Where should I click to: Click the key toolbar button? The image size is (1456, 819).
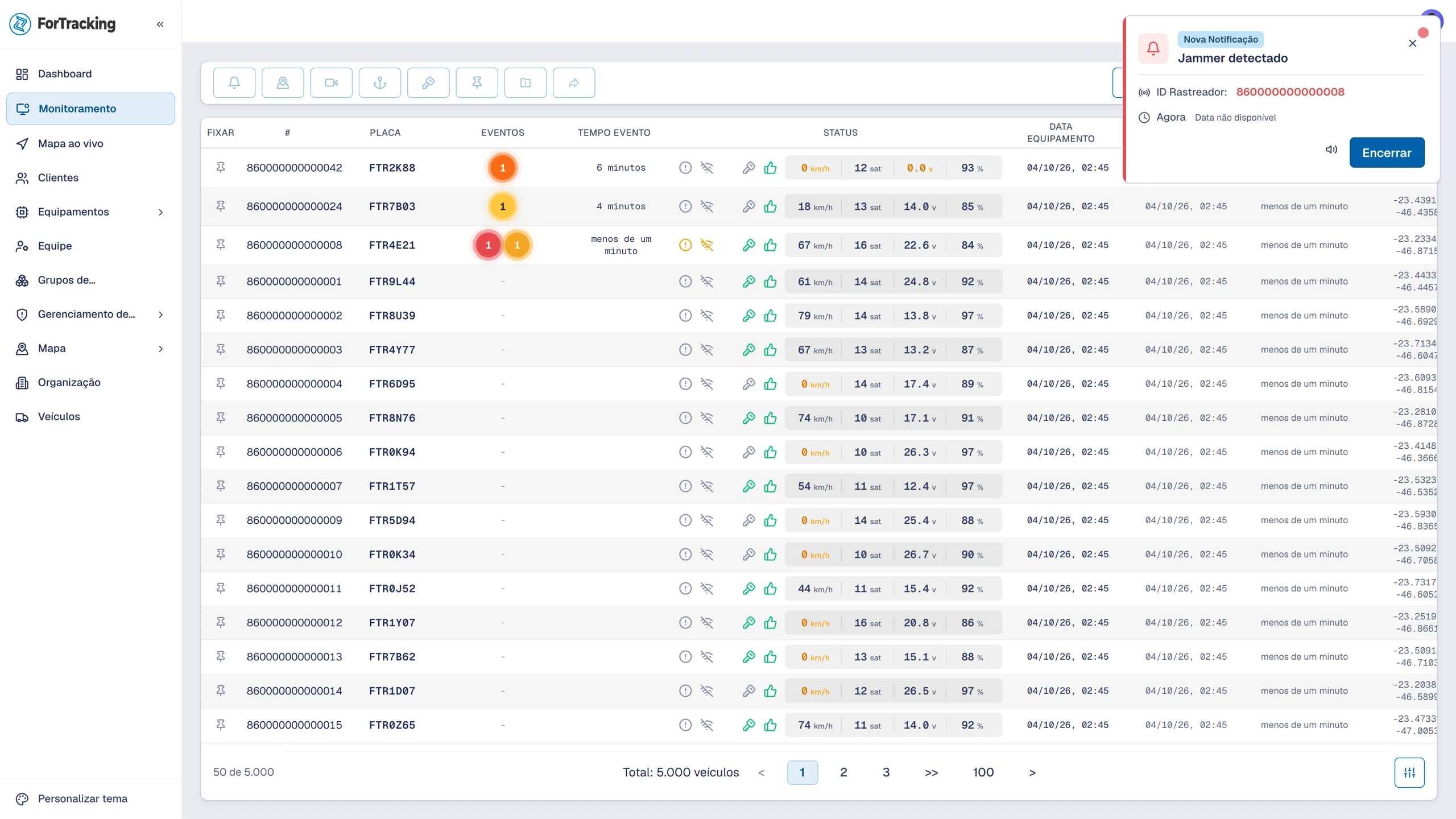428,83
